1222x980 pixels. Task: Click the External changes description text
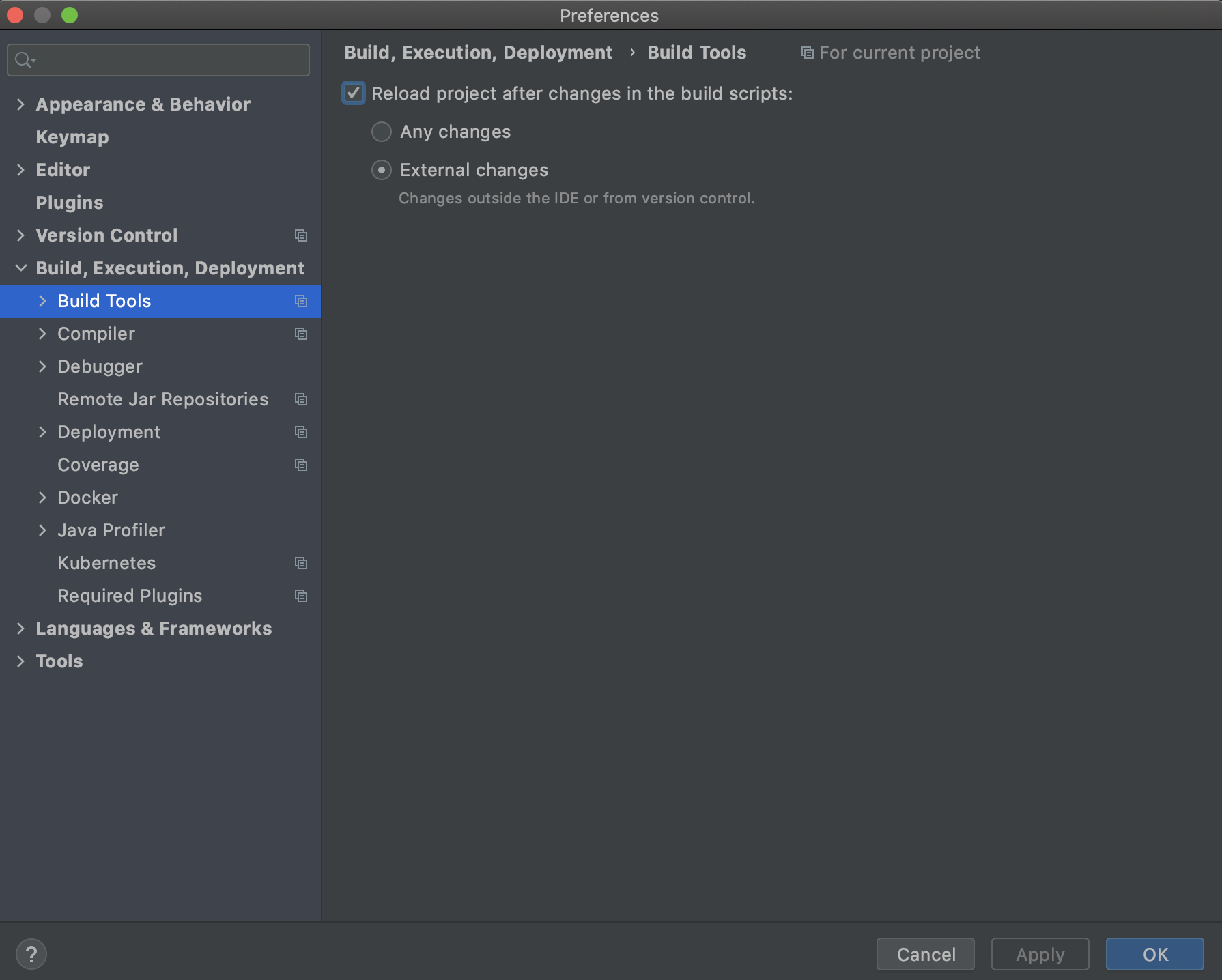(577, 198)
